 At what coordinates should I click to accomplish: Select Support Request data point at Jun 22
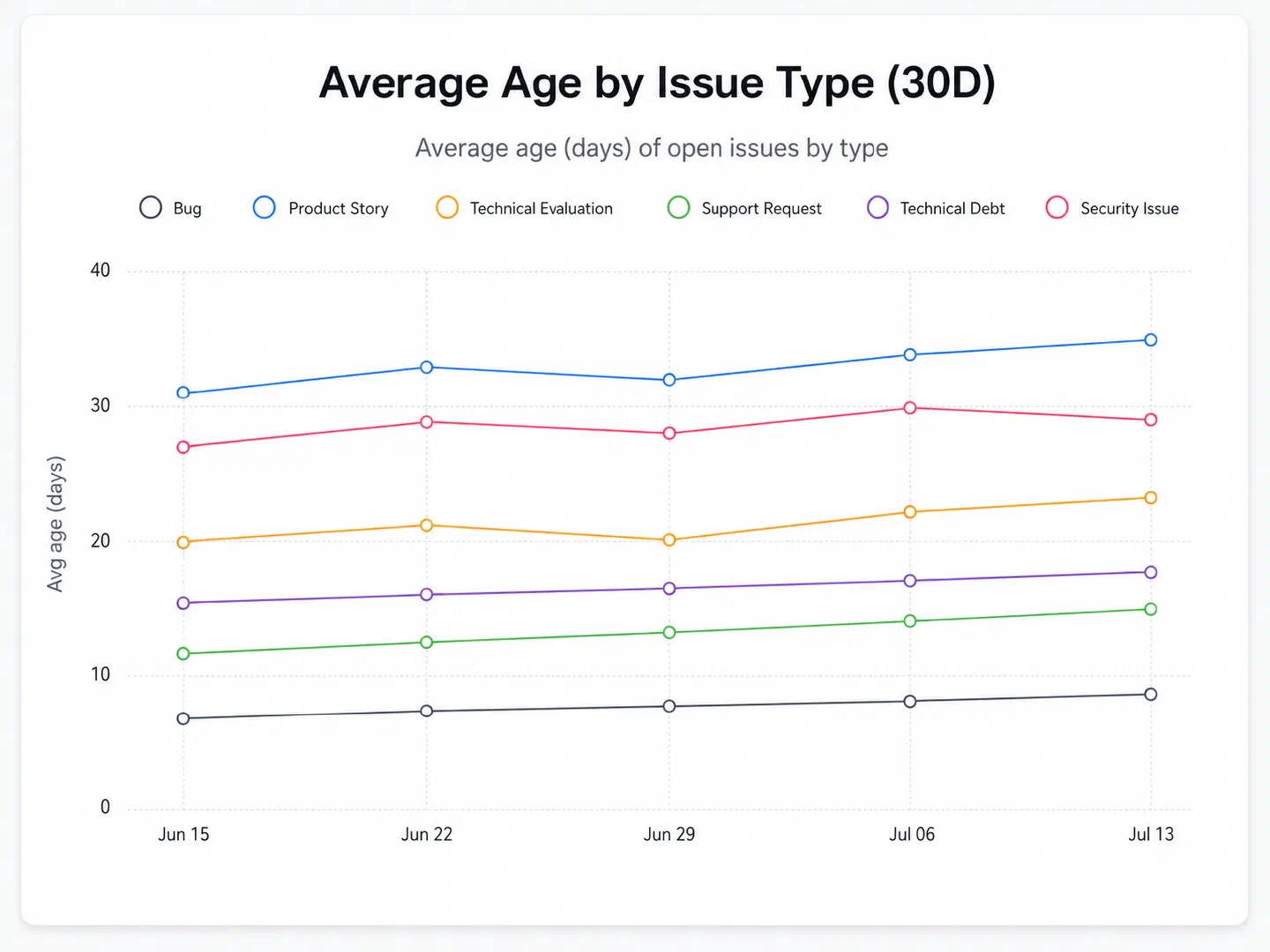pos(426,642)
